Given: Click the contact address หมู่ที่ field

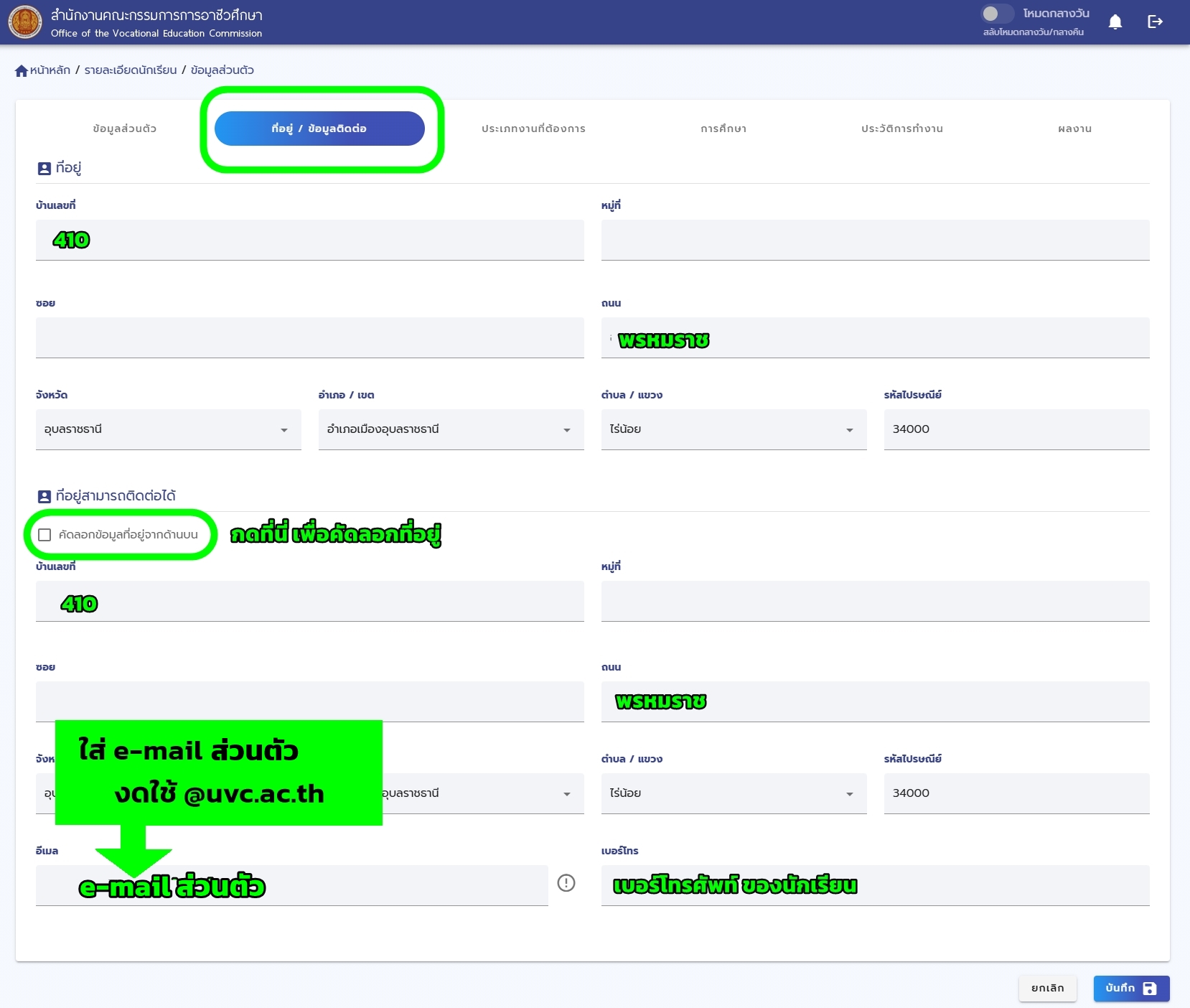Looking at the screenshot, I should [876, 601].
